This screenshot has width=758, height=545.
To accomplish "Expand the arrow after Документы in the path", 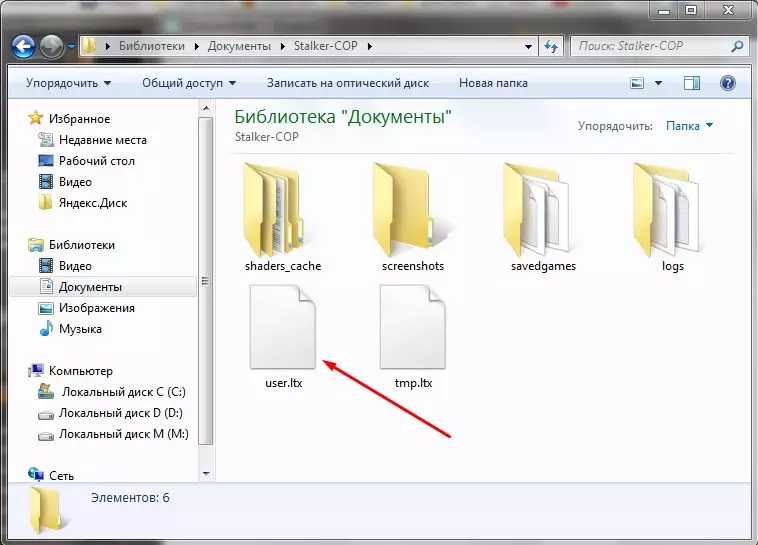I will click(283, 46).
